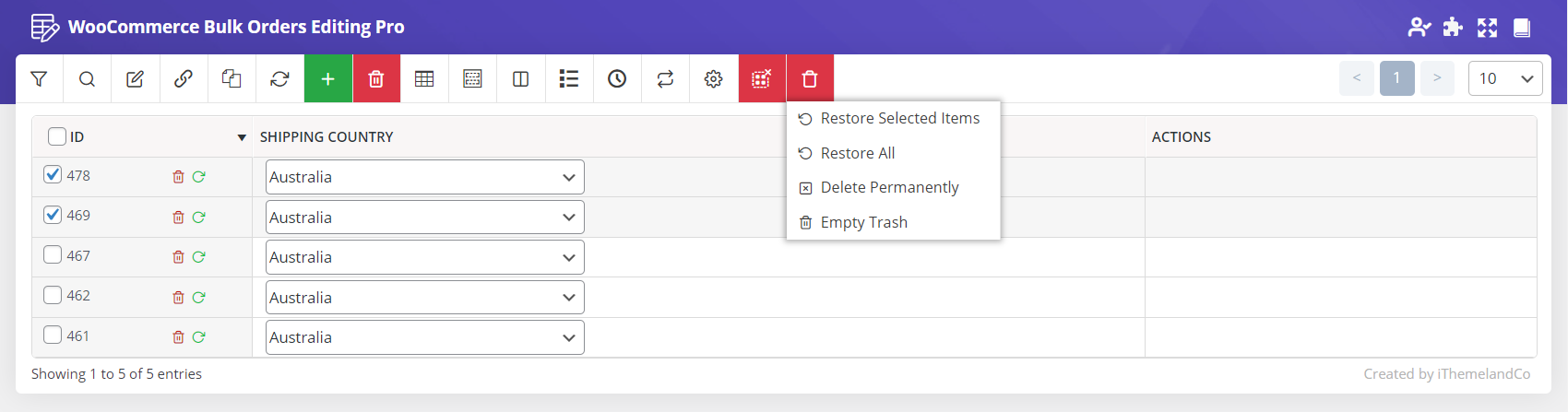Toggle the select-all checkbox beside ID
The height and width of the screenshot is (412, 1568).
coord(57,136)
